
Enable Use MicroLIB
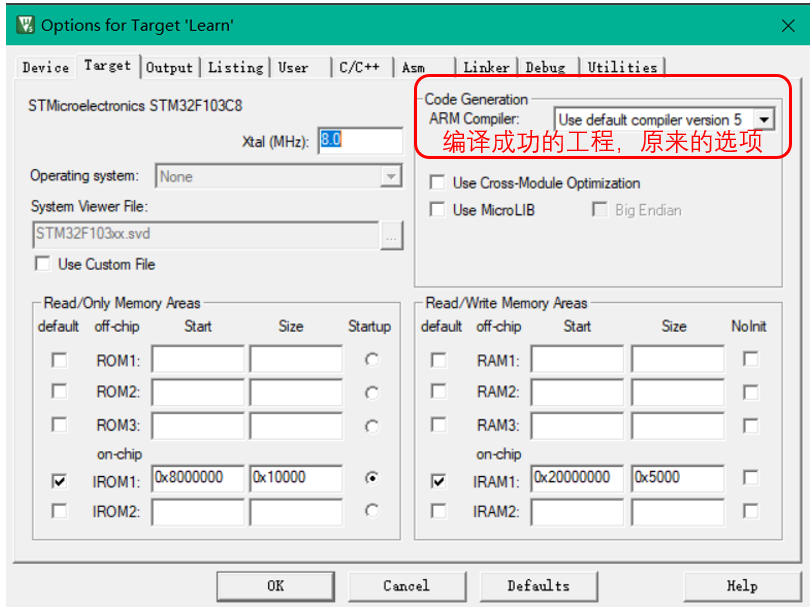pyautogui.click(x=437, y=210)
